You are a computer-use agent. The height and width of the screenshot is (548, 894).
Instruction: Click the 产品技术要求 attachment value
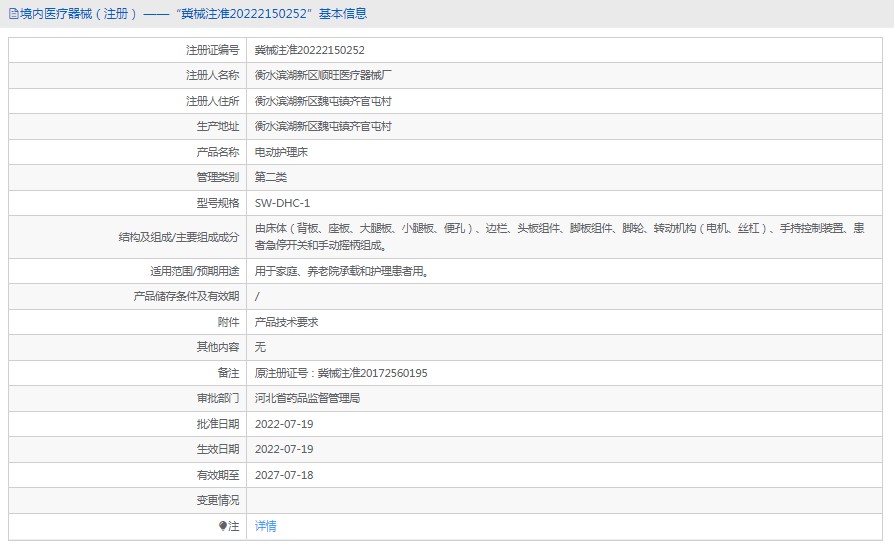286,322
